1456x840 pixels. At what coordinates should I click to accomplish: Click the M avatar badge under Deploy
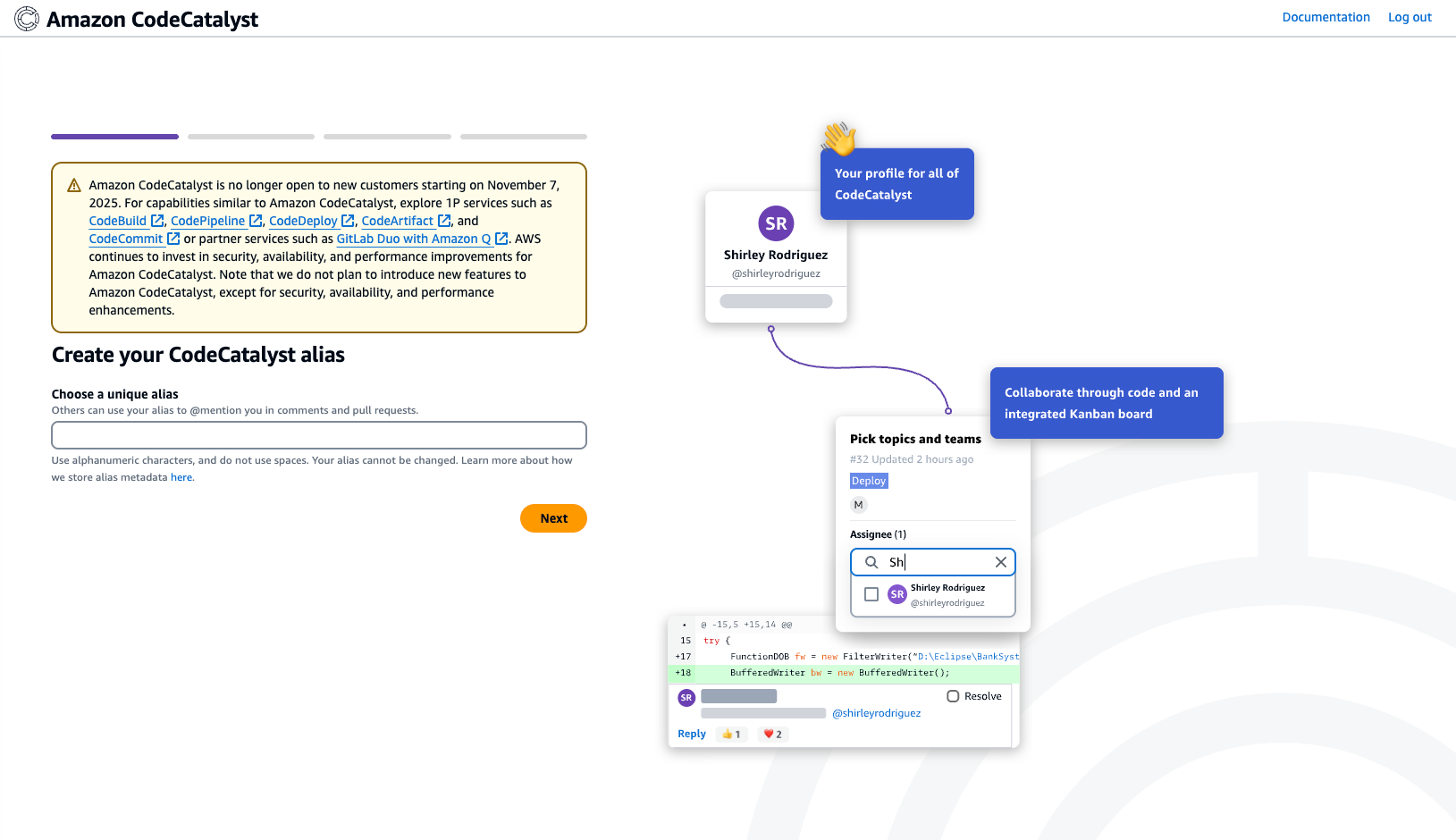pos(858,505)
